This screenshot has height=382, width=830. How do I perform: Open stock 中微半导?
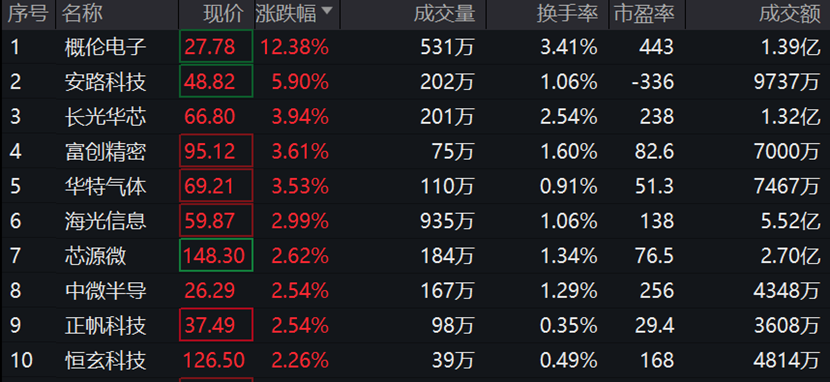pos(105,291)
